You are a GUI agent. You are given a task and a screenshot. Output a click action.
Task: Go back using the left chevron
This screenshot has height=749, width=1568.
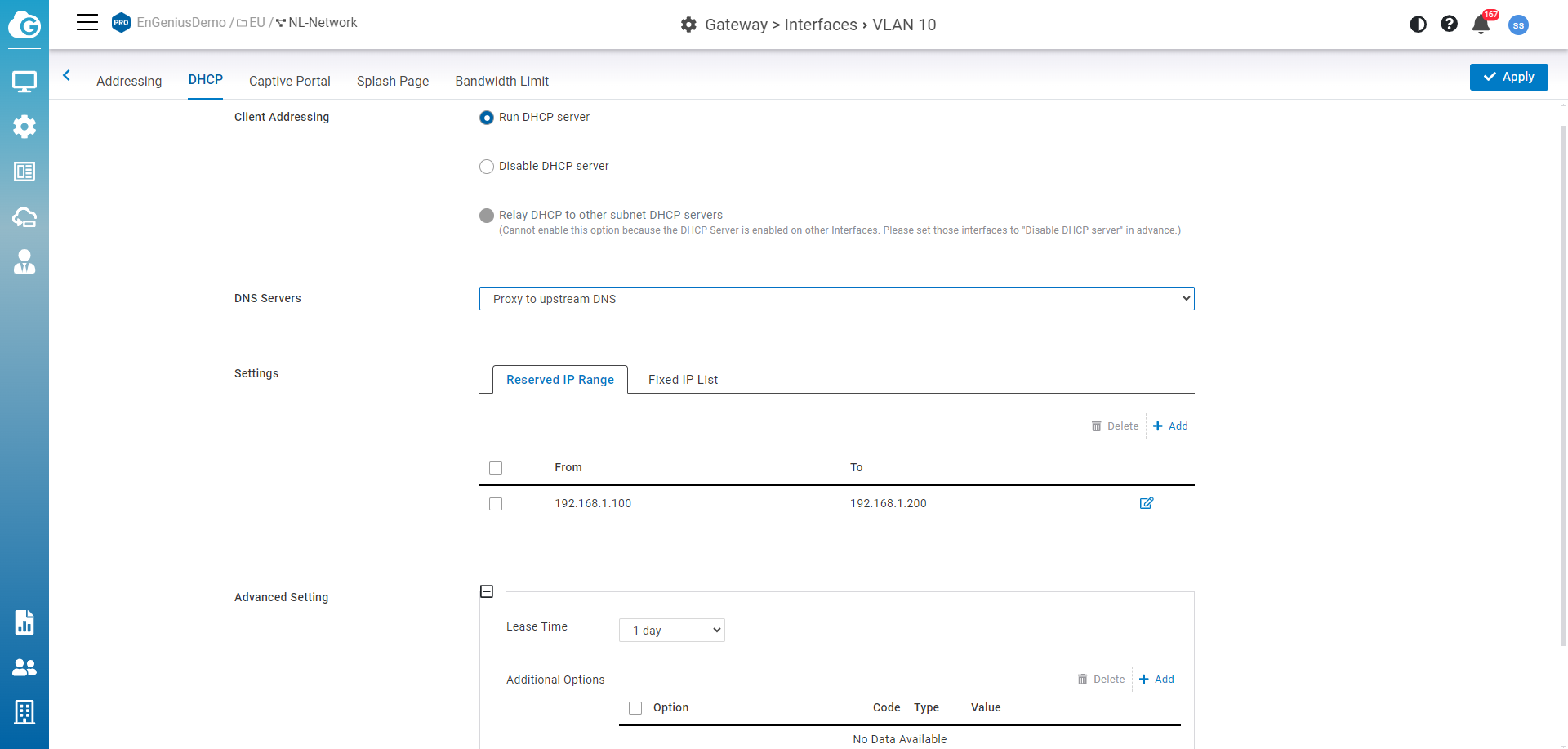67,76
